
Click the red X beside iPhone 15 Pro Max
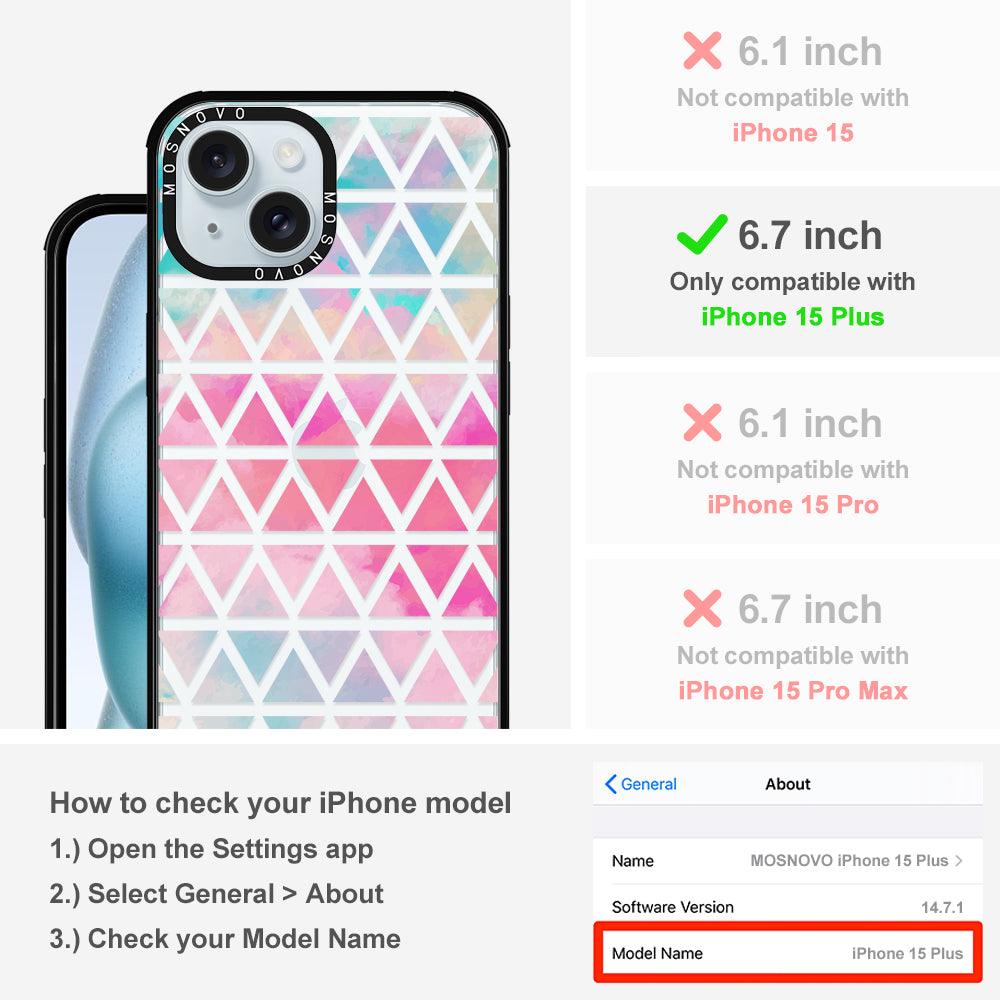point(702,608)
